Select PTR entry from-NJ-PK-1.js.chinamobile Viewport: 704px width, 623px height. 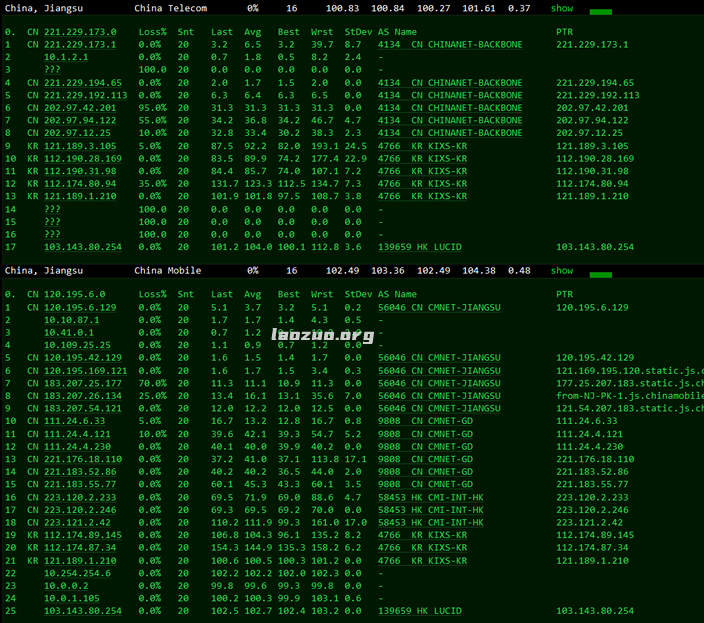(630, 396)
